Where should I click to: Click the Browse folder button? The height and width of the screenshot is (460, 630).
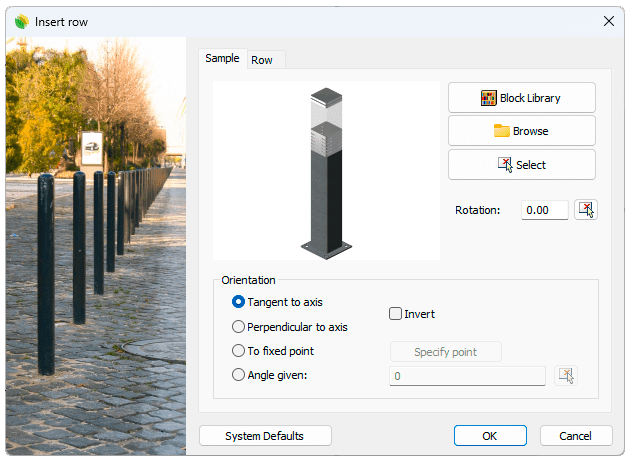click(x=521, y=131)
